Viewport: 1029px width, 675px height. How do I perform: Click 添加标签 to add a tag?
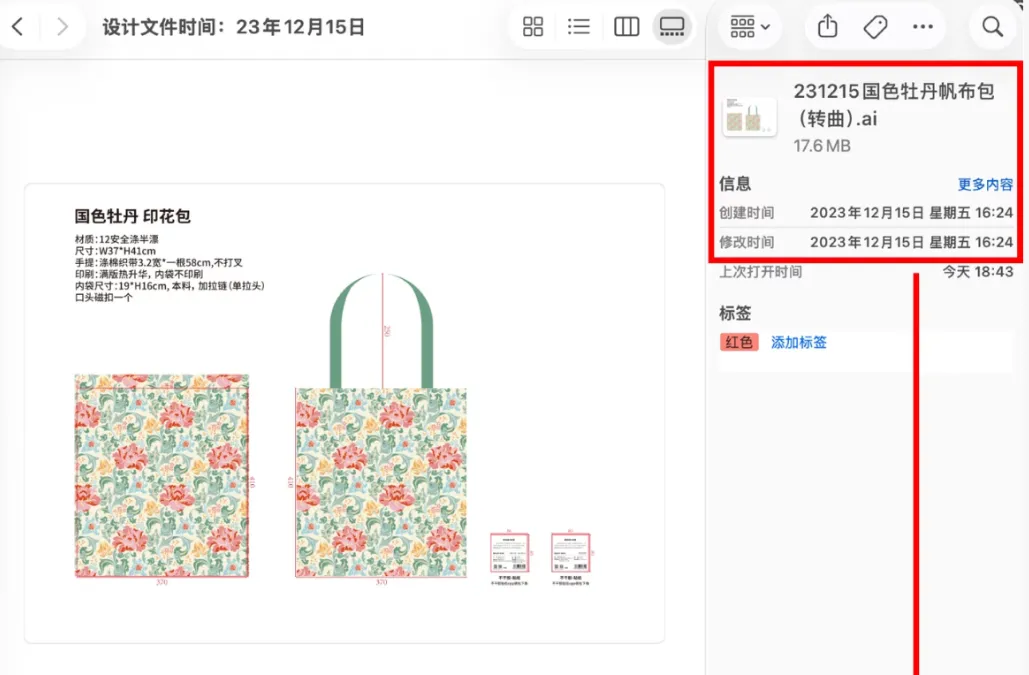click(x=799, y=342)
